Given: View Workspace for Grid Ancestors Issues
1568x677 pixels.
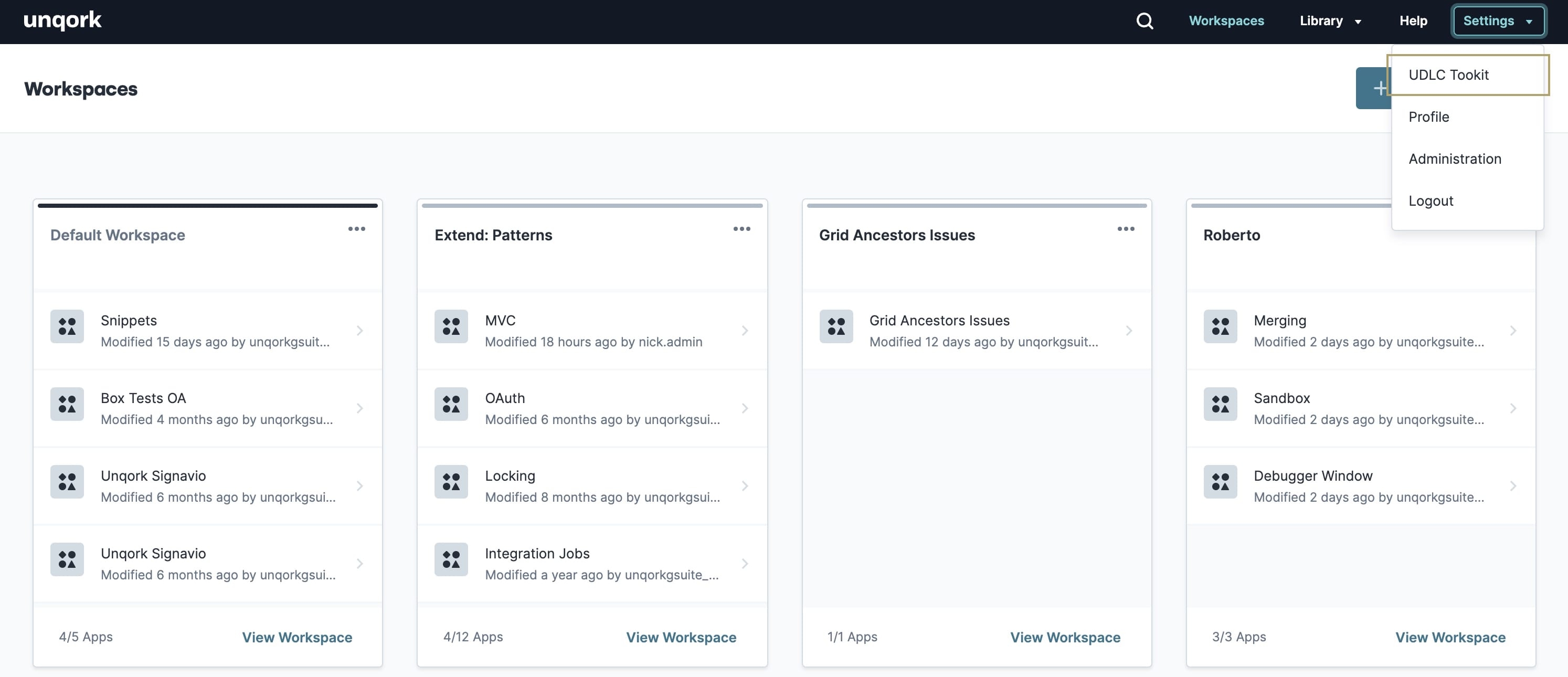Looking at the screenshot, I should click(x=1065, y=638).
